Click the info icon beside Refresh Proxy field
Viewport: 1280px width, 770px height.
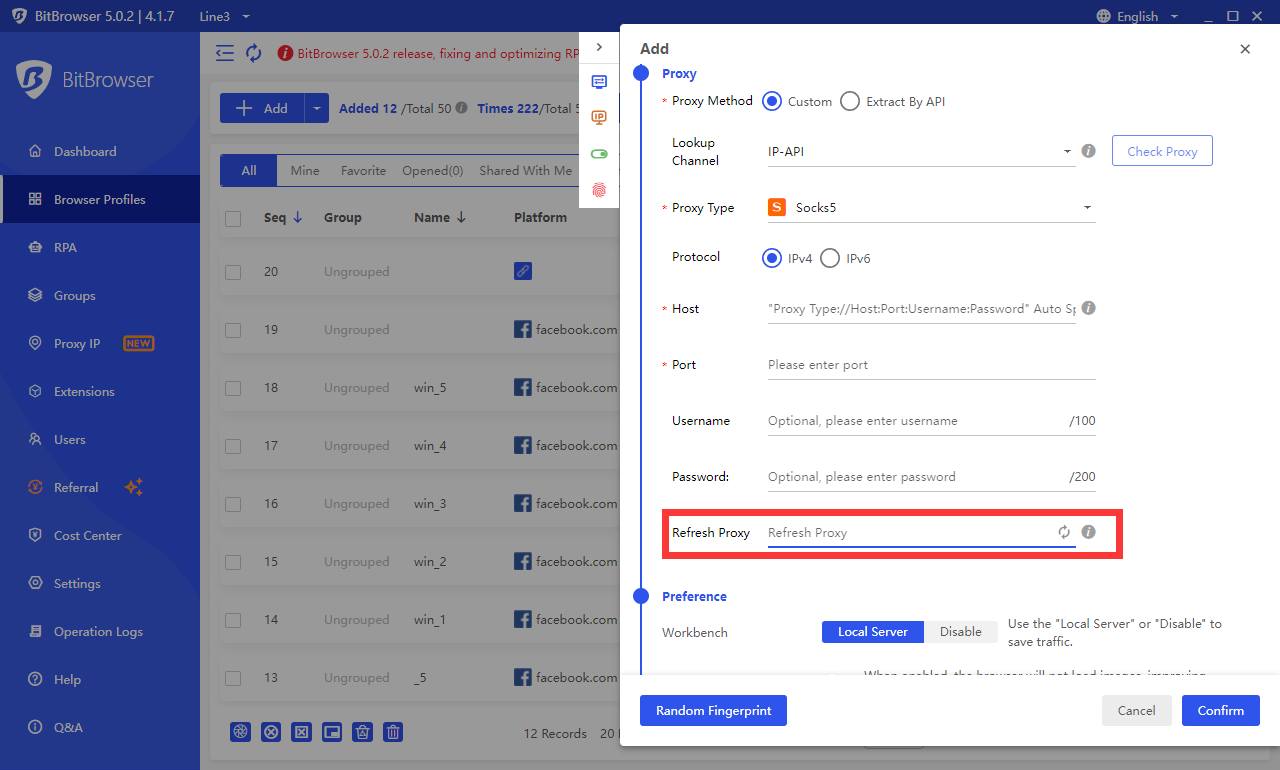[1089, 532]
